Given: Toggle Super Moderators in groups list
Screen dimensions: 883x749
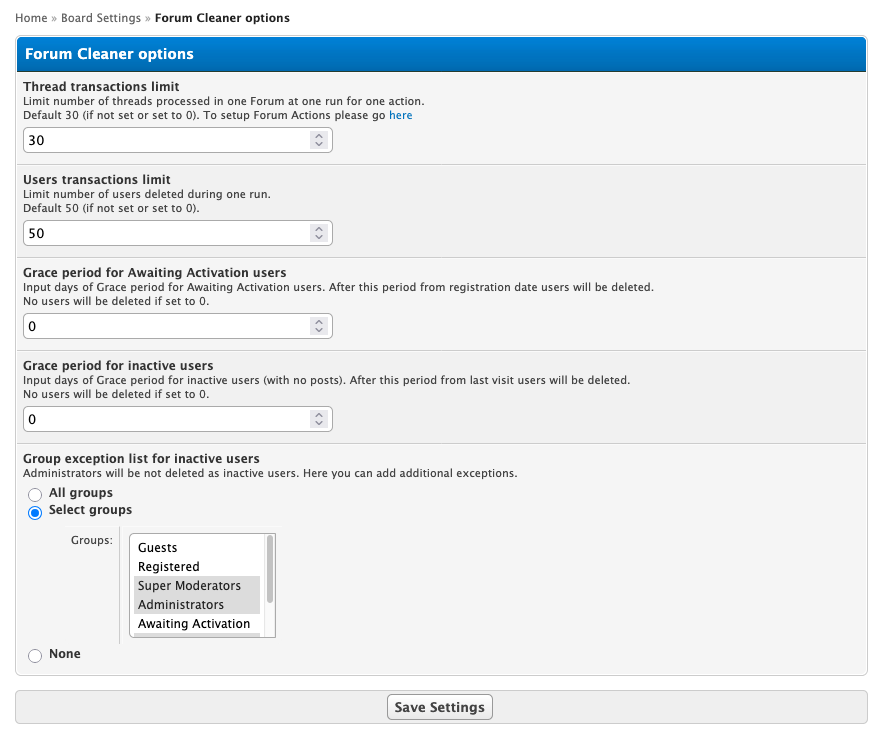Looking at the screenshot, I should [x=189, y=586].
